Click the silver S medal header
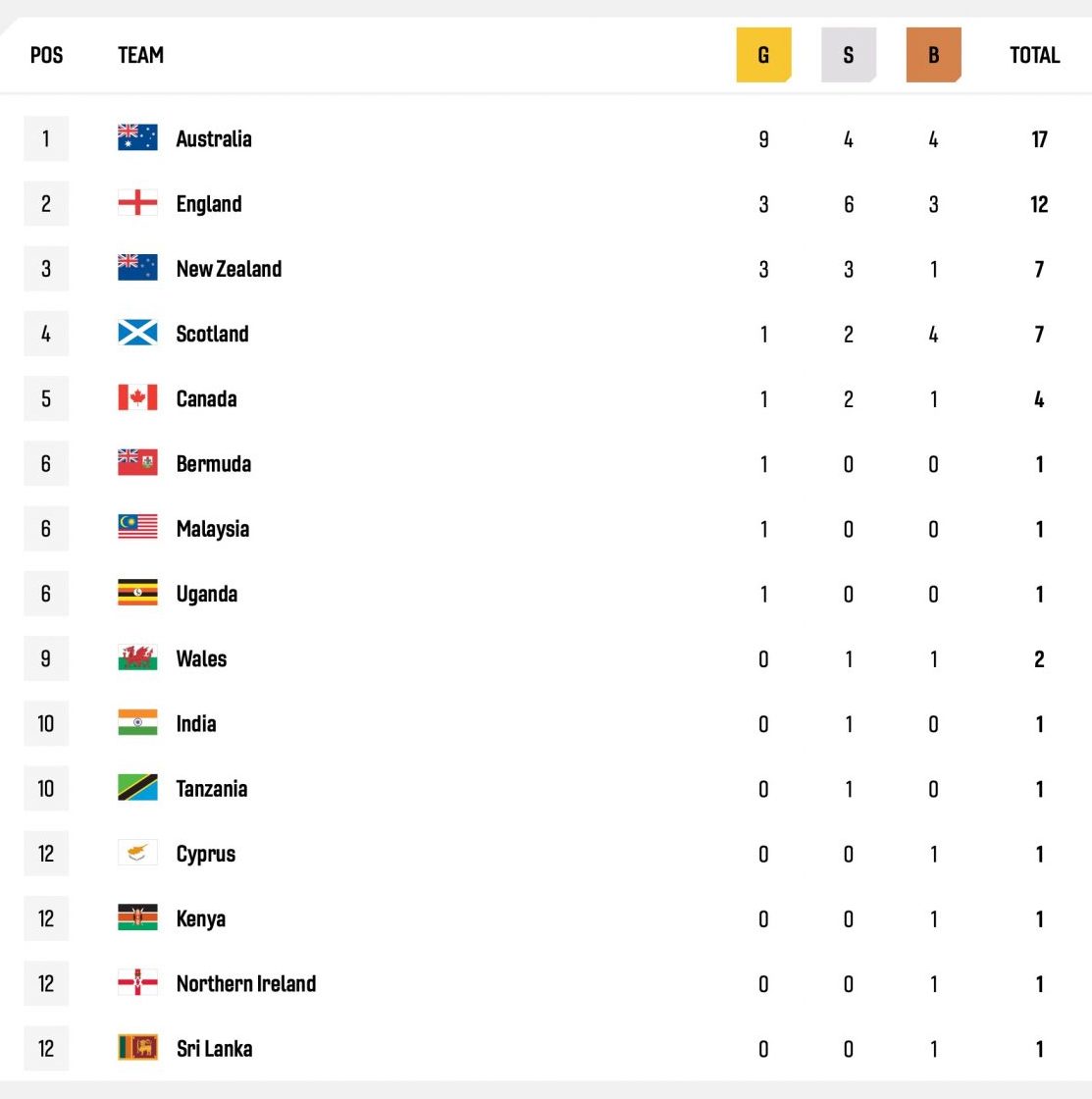1092x1099 pixels. [x=849, y=55]
